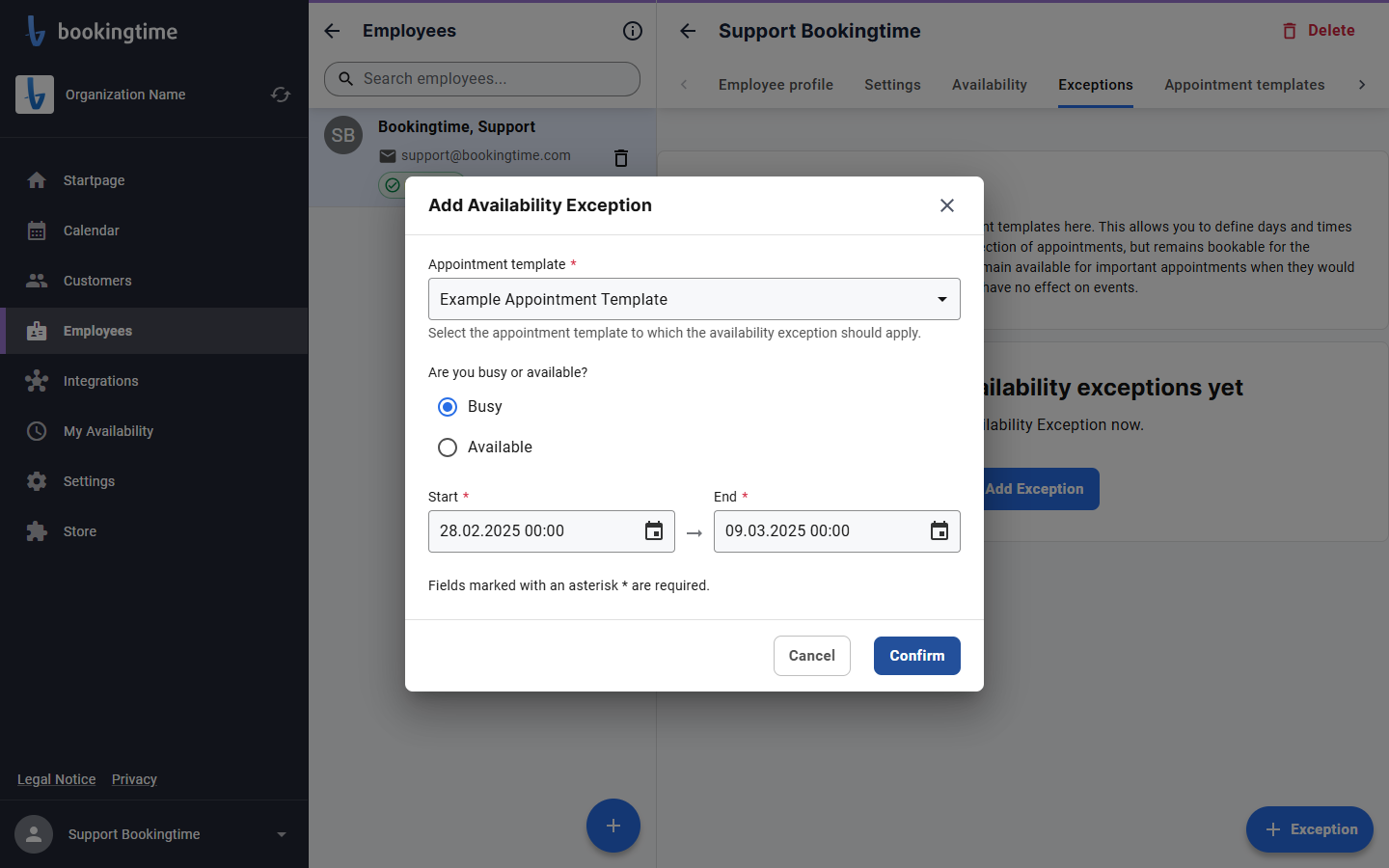The height and width of the screenshot is (868, 1389).
Task: Select the Exceptions tab
Action: click(x=1096, y=85)
